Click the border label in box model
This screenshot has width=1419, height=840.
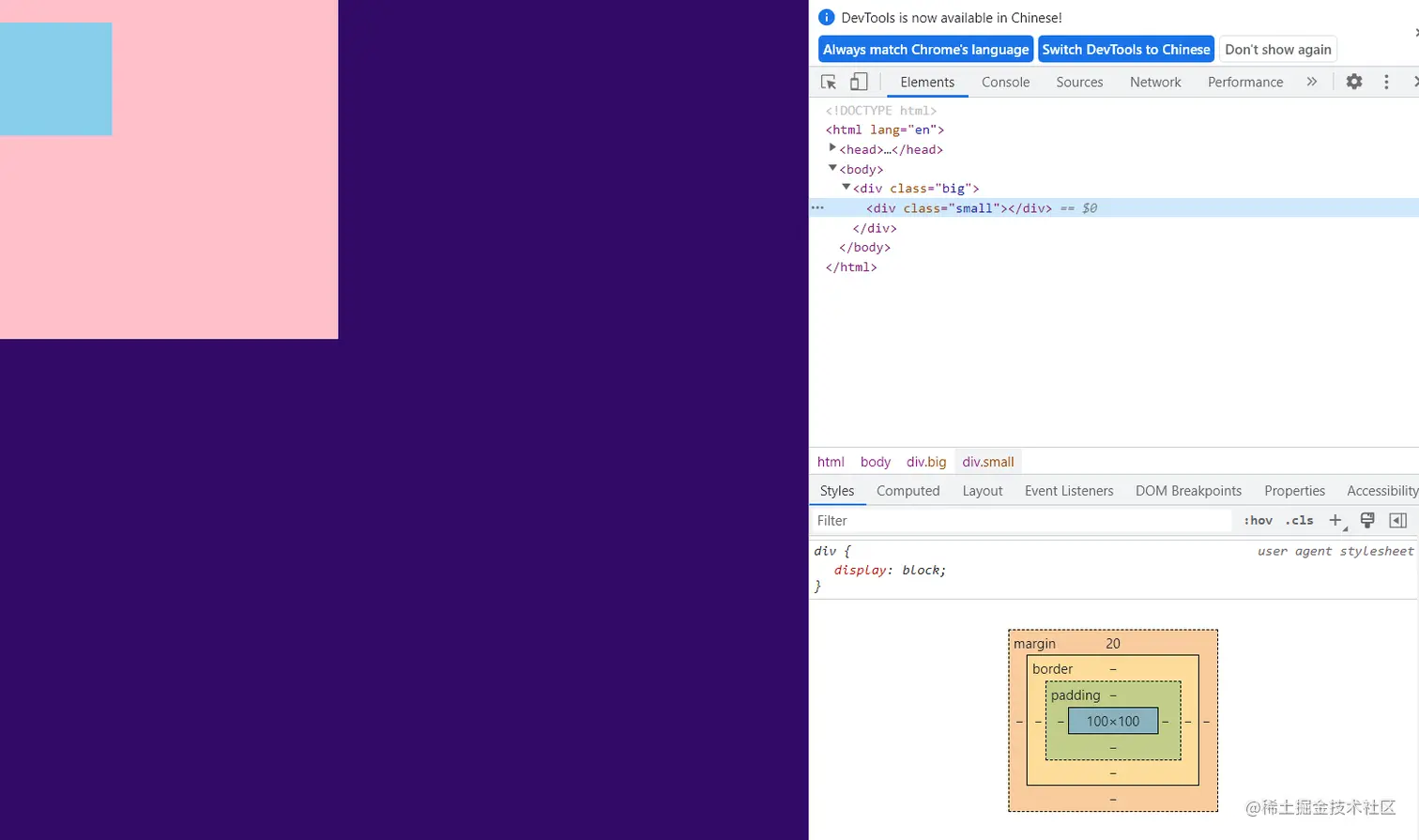(x=1052, y=668)
